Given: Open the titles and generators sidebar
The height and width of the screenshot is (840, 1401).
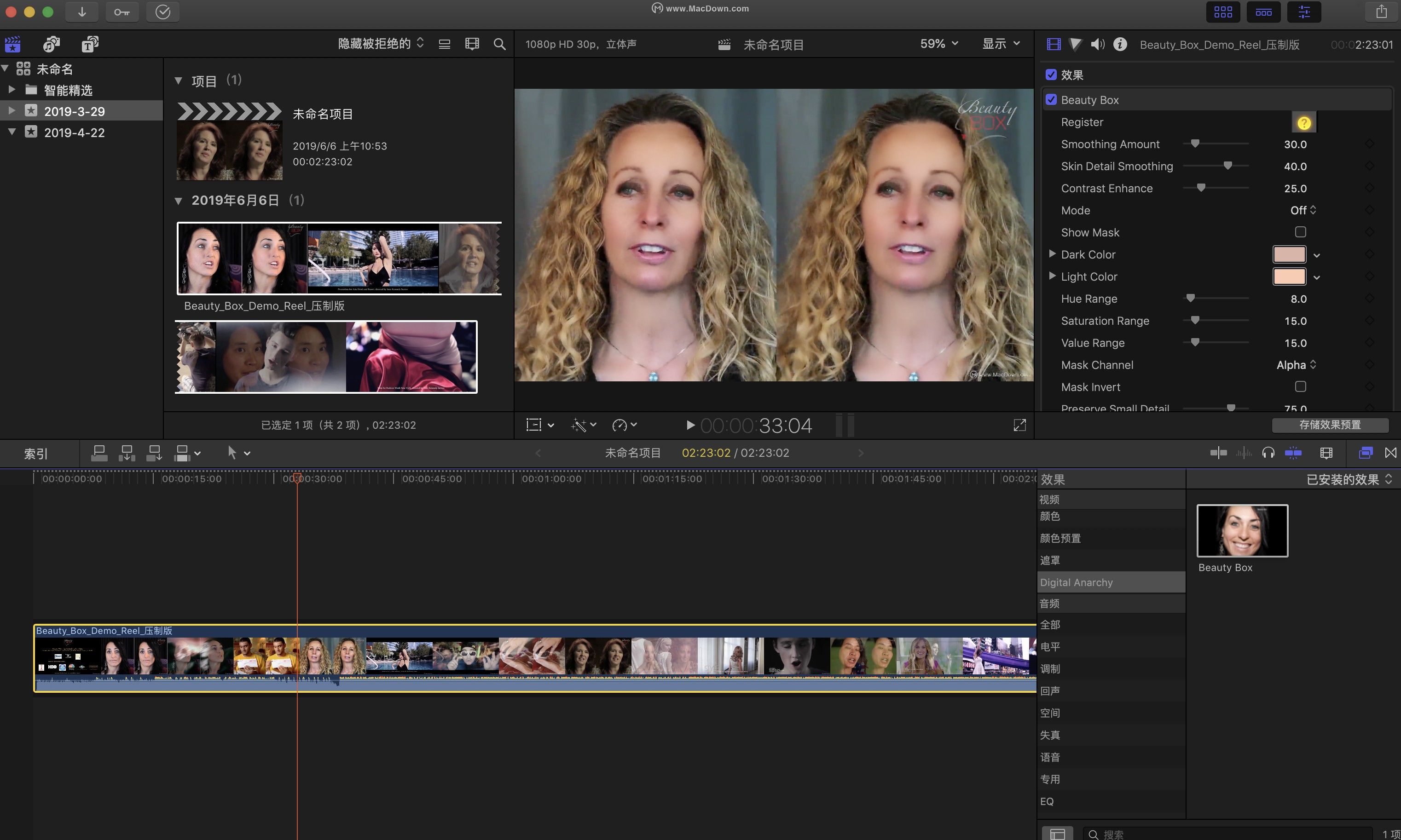Looking at the screenshot, I should [x=89, y=44].
